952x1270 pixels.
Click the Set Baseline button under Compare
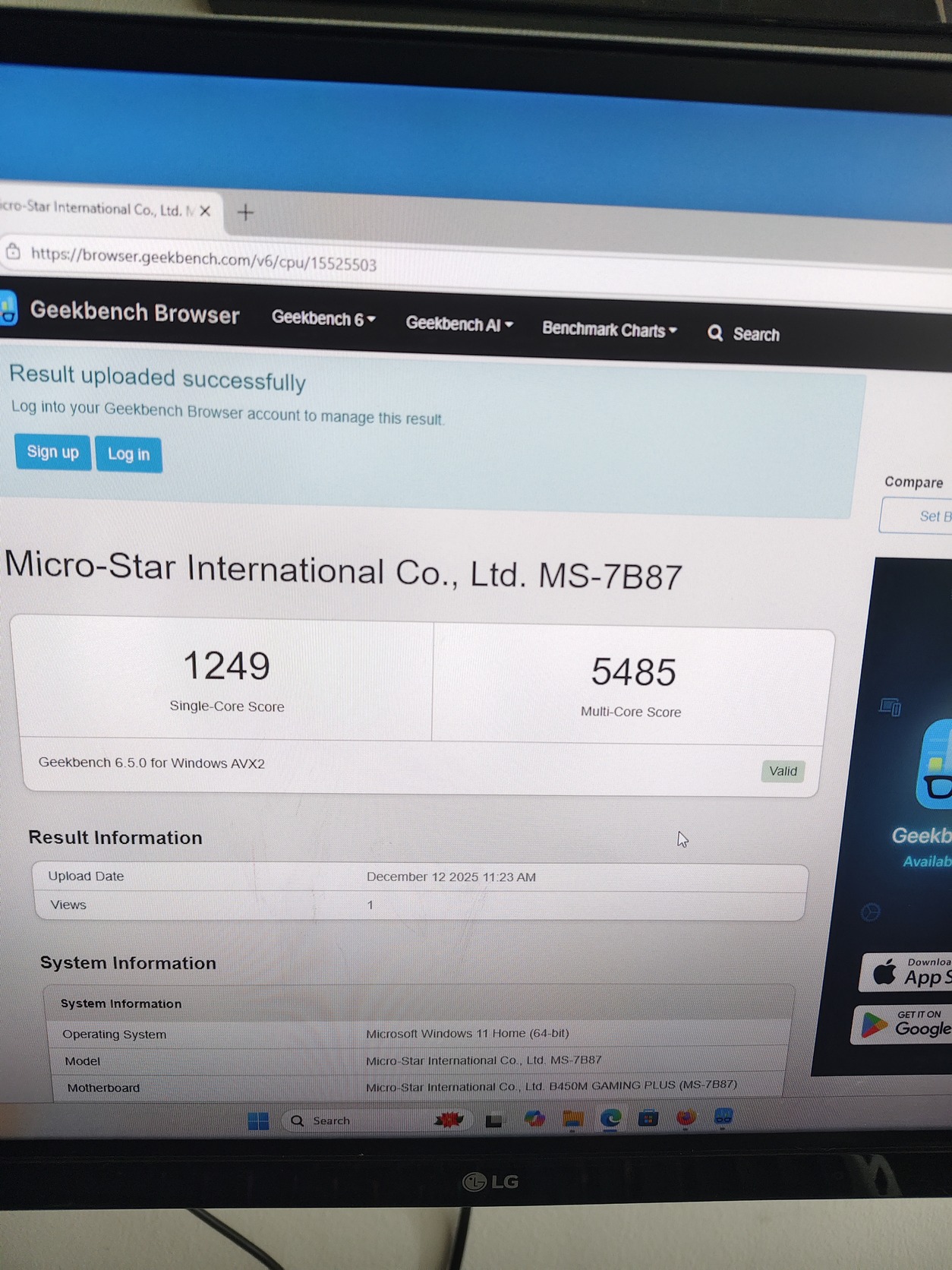coord(917,516)
